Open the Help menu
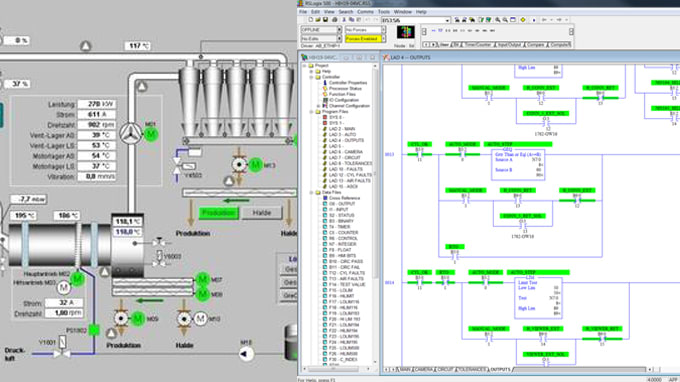The height and width of the screenshot is (382, 680). 421,12
